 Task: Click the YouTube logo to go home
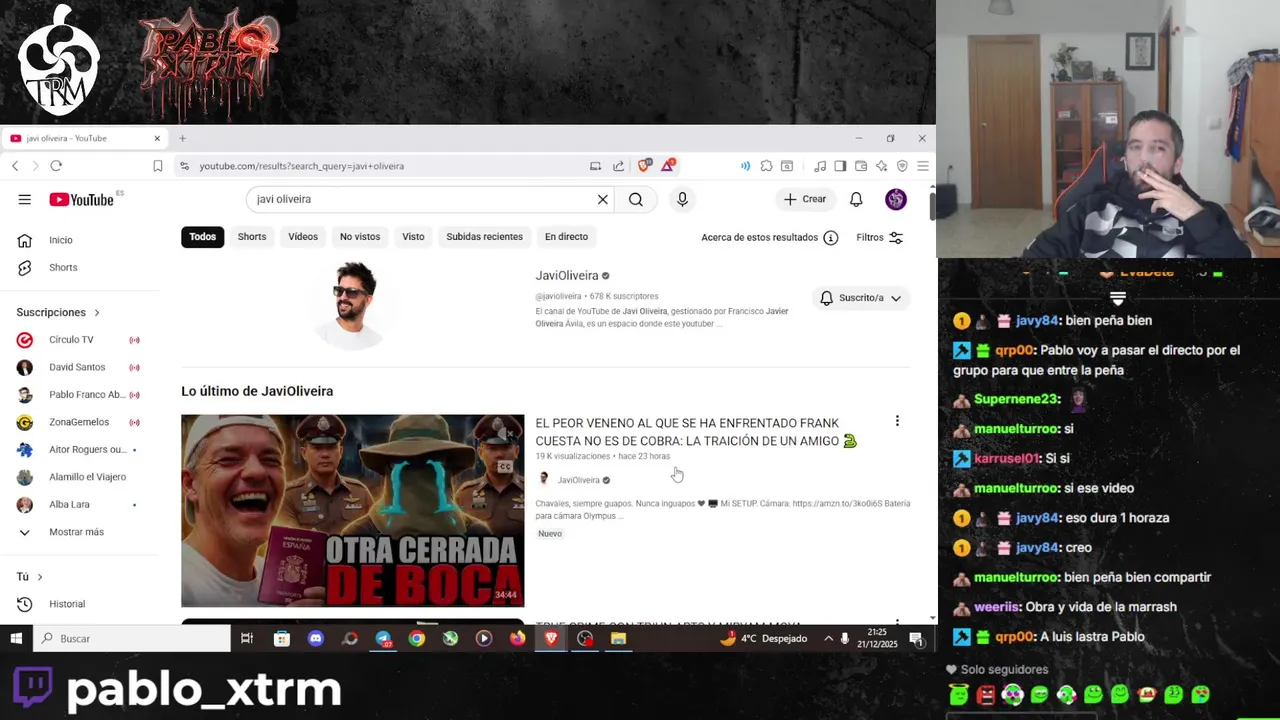click(81, 200)
